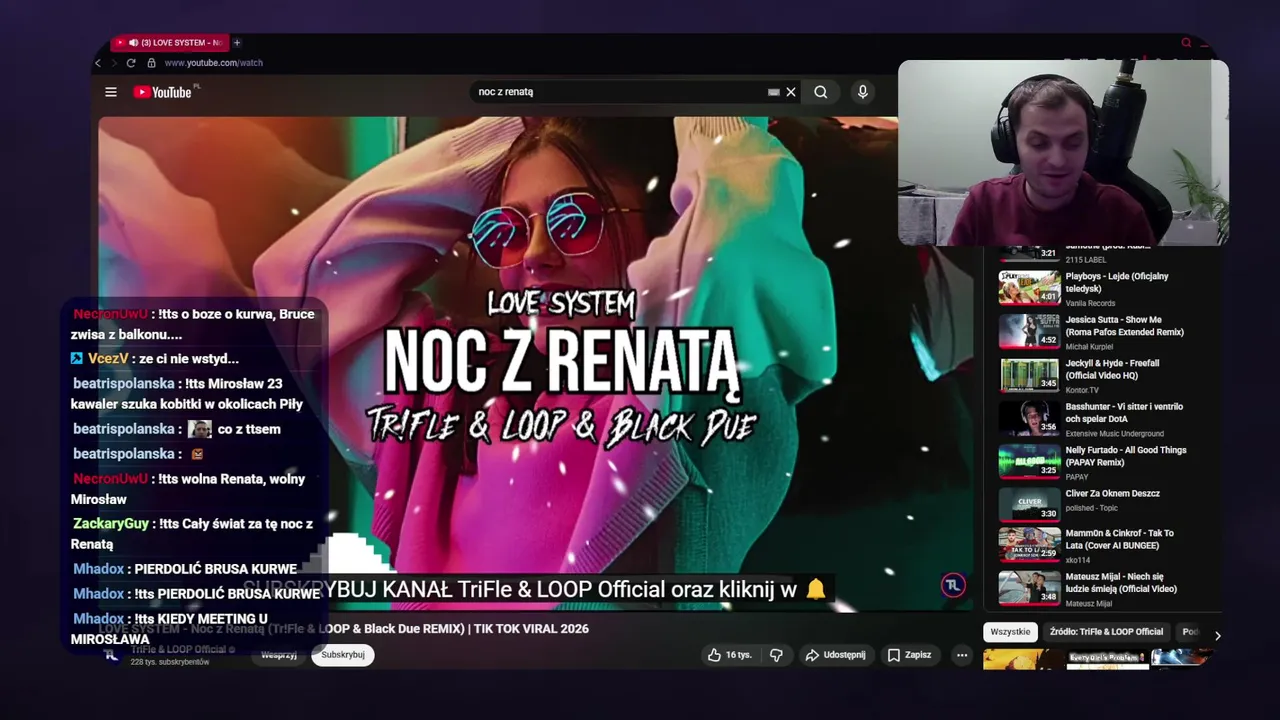Click NecronUwU chat message about Bruce
Image resolution: width=1280 pixels, height=720 pixels.
click(193, 324)
